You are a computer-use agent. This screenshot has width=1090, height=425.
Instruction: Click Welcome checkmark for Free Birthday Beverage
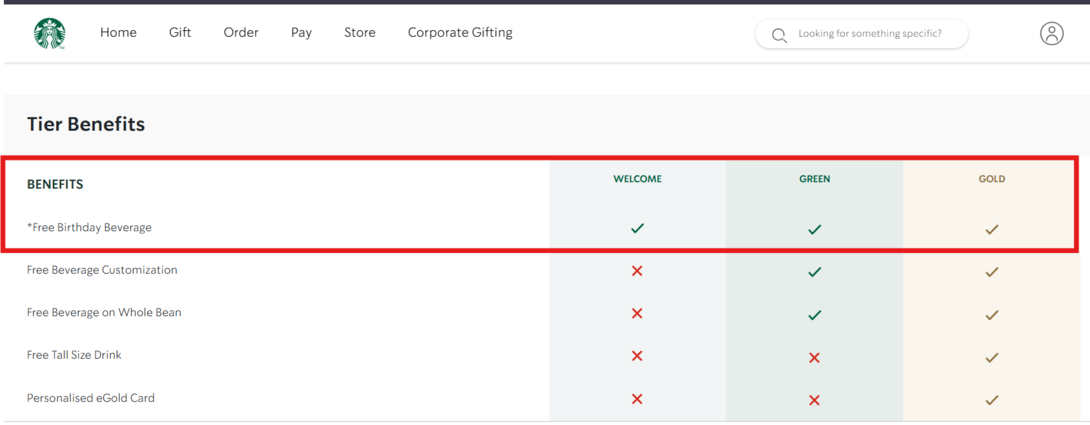coord(637,228)
